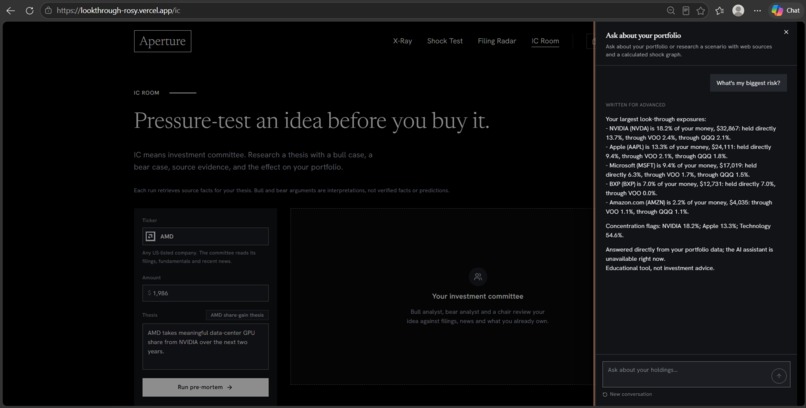This screenshot has height=408, width=806.
Task: Open Copilot Chat in the browser toolbar
Action: [x=785, y=10]
